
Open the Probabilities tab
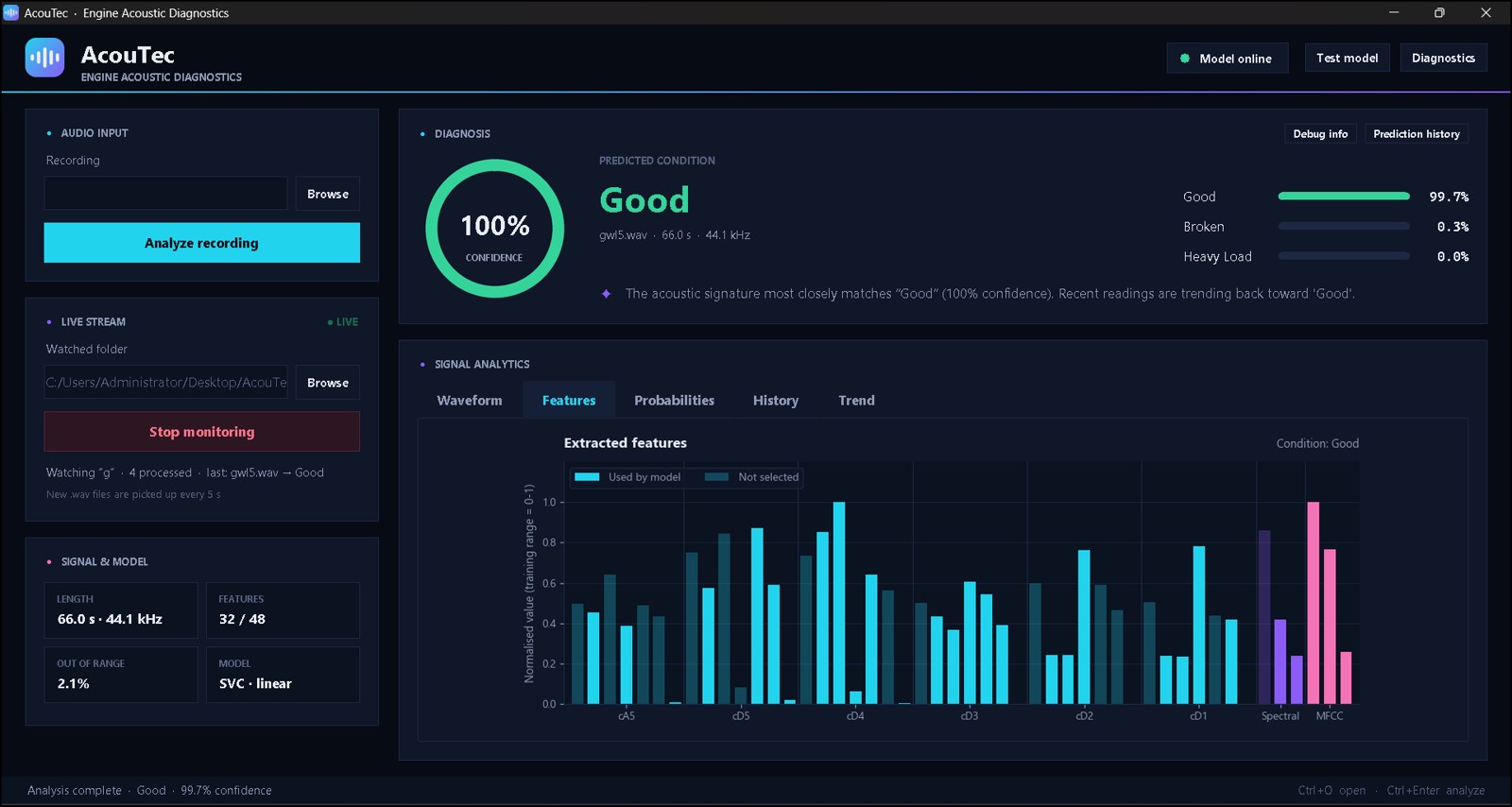click(x=674, y=401)
